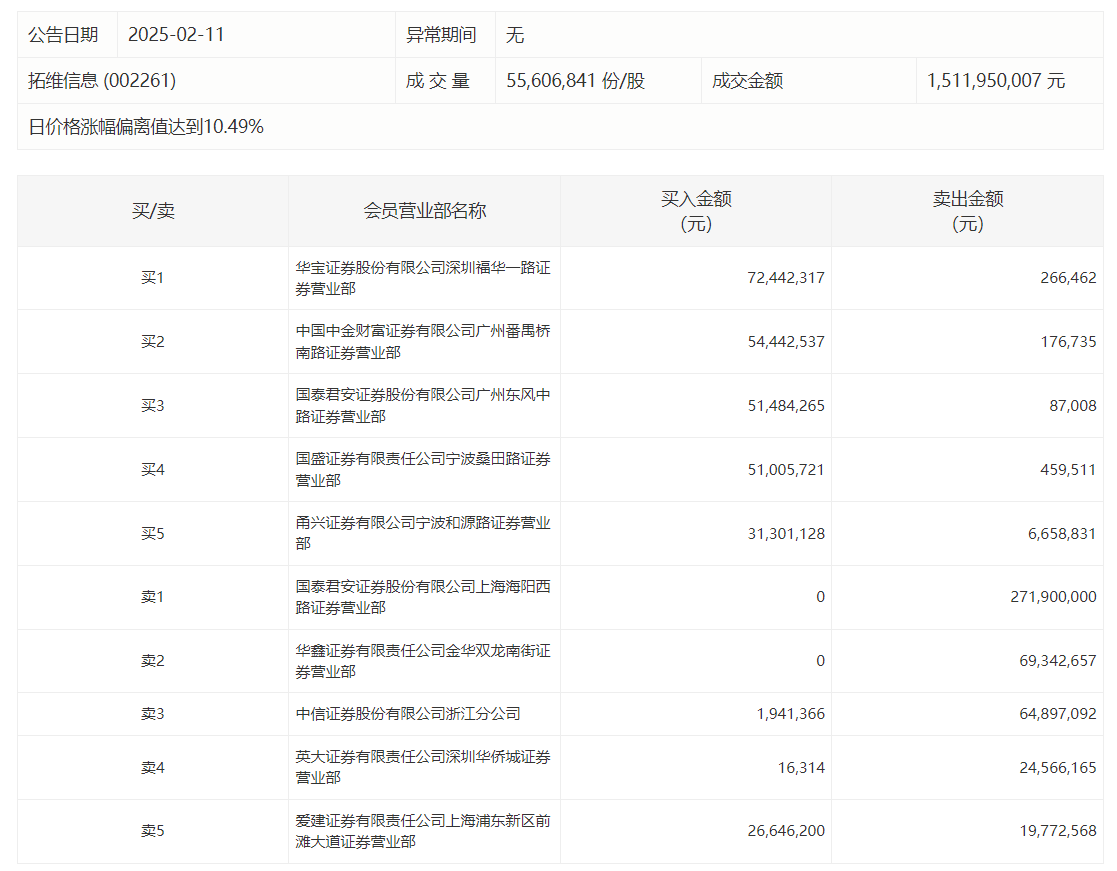Select the 卖3 row label
This screenshot has width=1117, height=871.
152,714
